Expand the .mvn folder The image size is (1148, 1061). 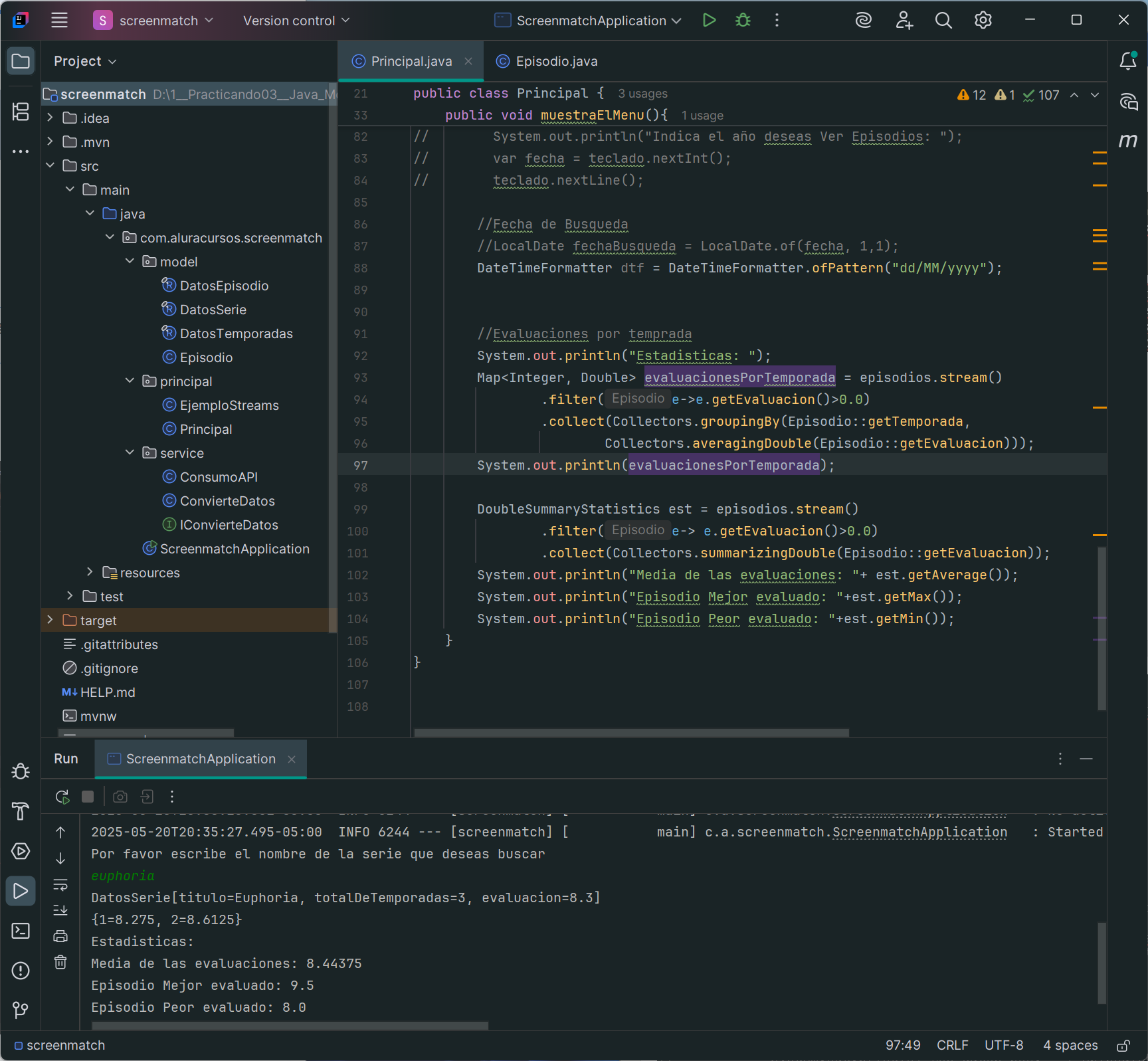50,142
